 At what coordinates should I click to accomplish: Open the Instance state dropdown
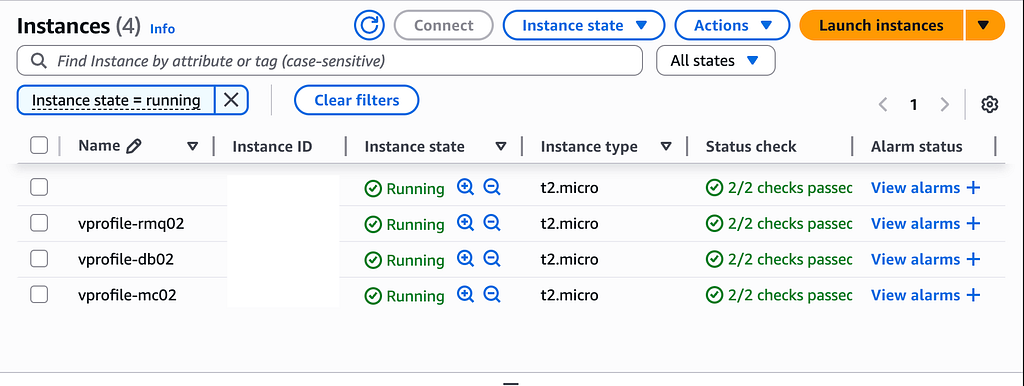coord(584,25)
